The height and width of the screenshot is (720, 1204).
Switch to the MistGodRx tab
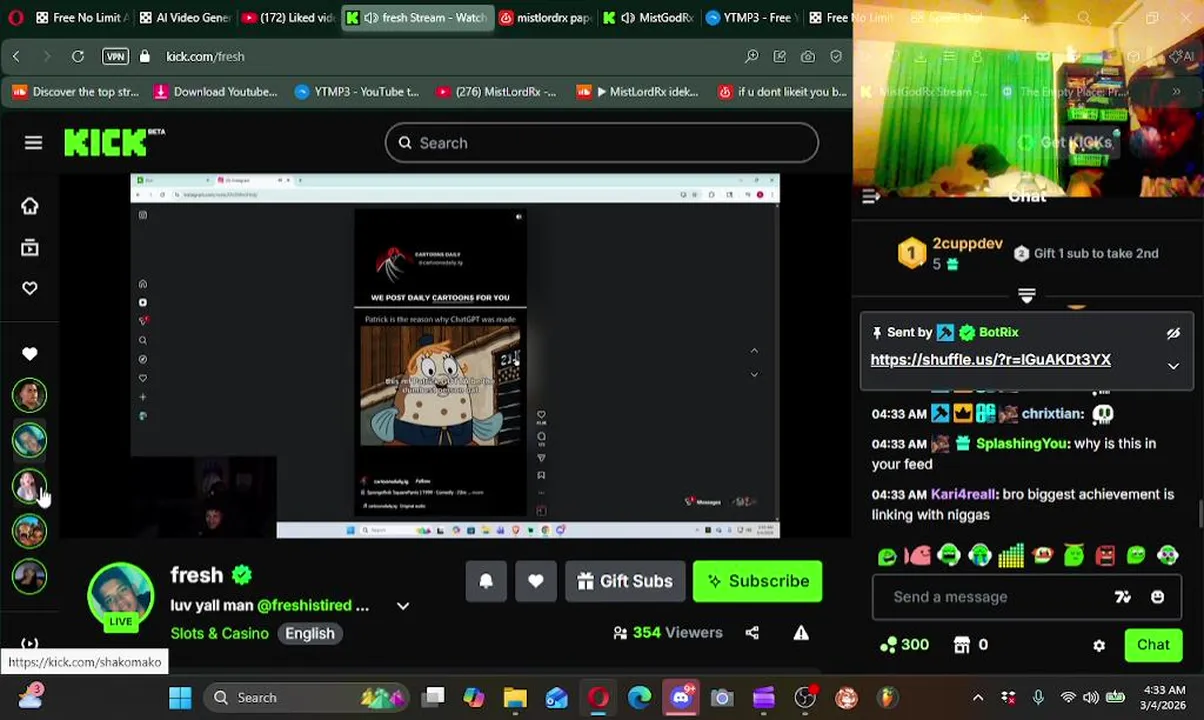[649, 17]
